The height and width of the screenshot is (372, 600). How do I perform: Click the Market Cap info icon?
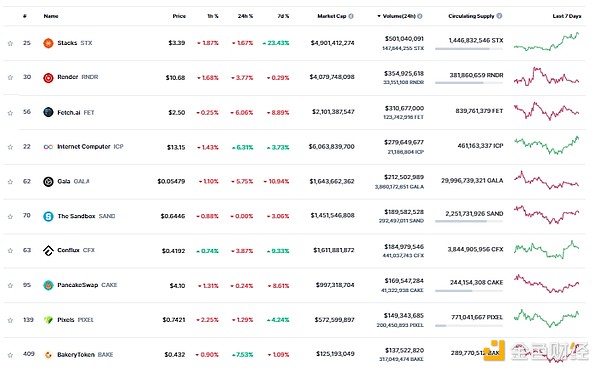pos(351,16)
